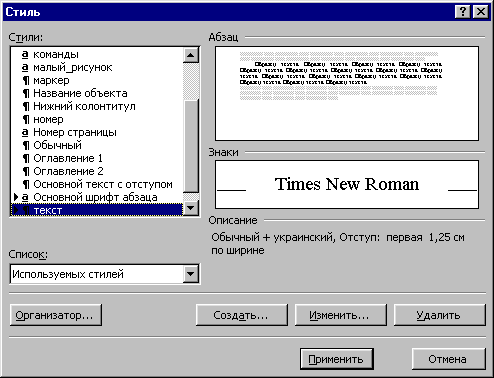Select the 'Обычный' style
Screen dimensions: 494x378
[97, 145]
